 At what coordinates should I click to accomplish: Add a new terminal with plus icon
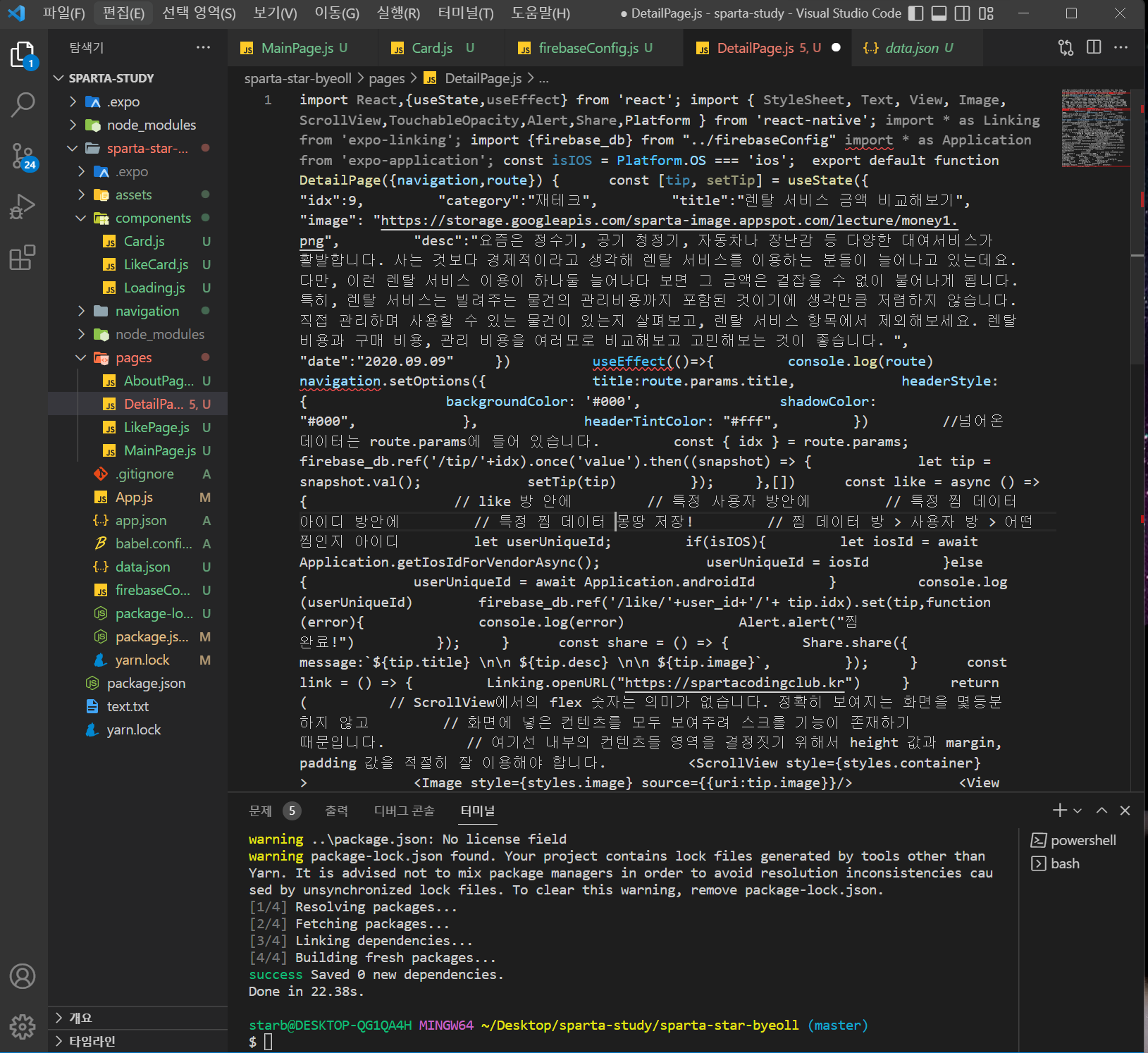pyautogui.click(x=1060, y=811)
